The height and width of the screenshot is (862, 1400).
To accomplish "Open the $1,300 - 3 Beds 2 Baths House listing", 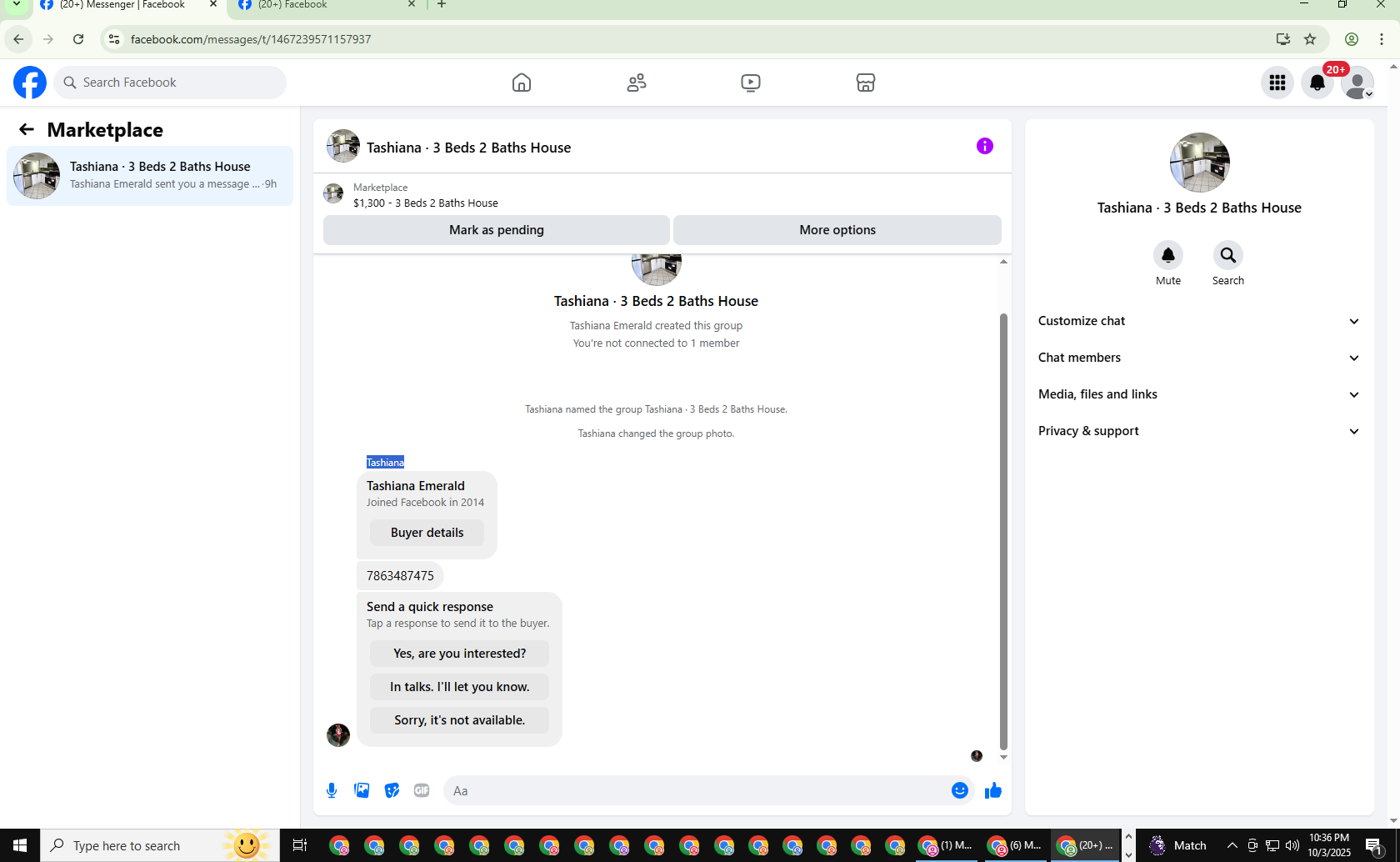I will pyautogui.click(x=425, y=203).
